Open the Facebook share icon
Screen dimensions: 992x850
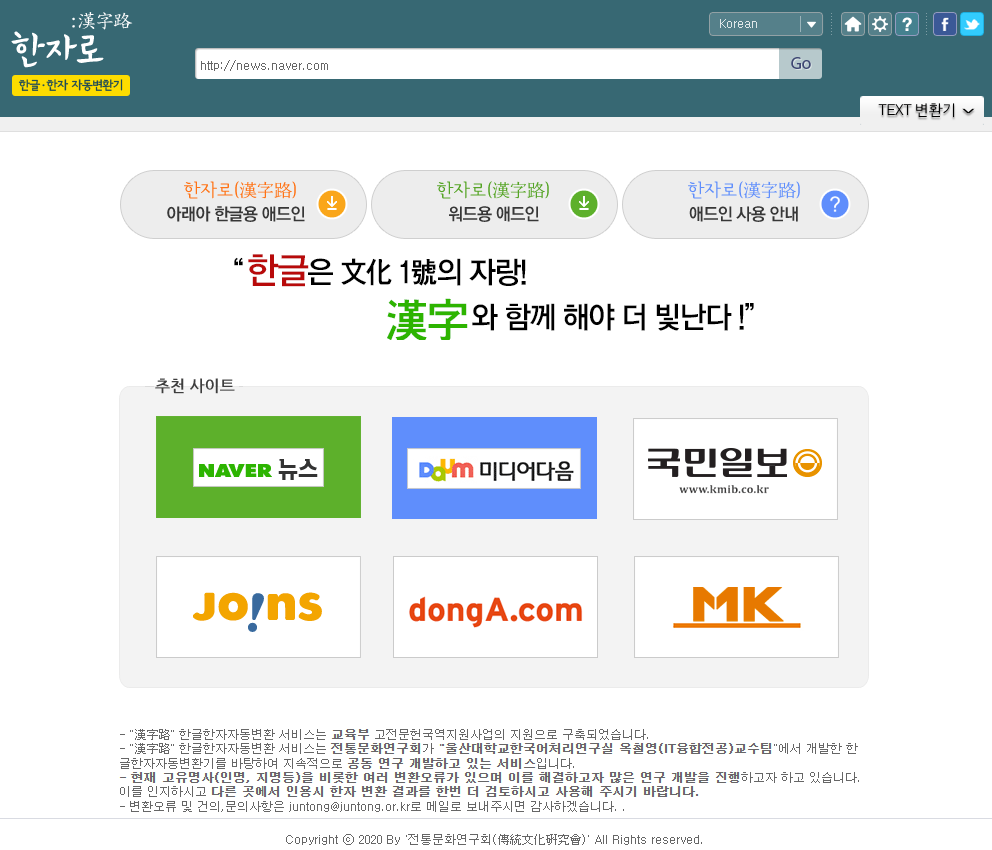tap(945, 25)
